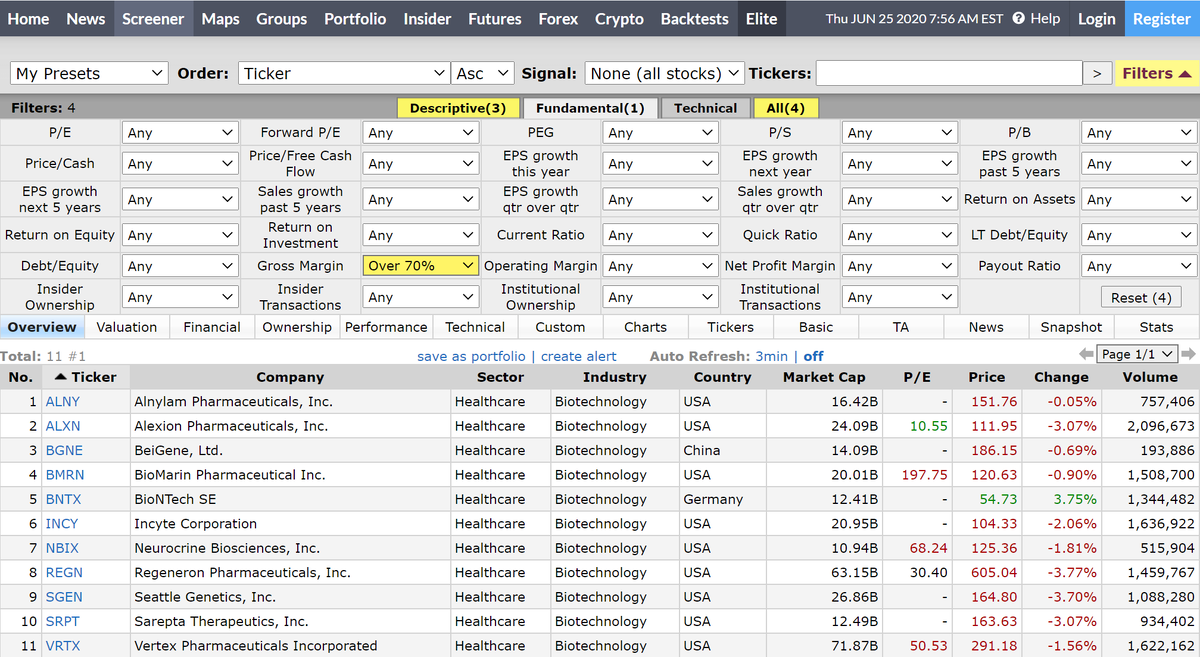Select the Financial view tab
The width and height of the screenshot is (1200, 657).
pos(212,327)
